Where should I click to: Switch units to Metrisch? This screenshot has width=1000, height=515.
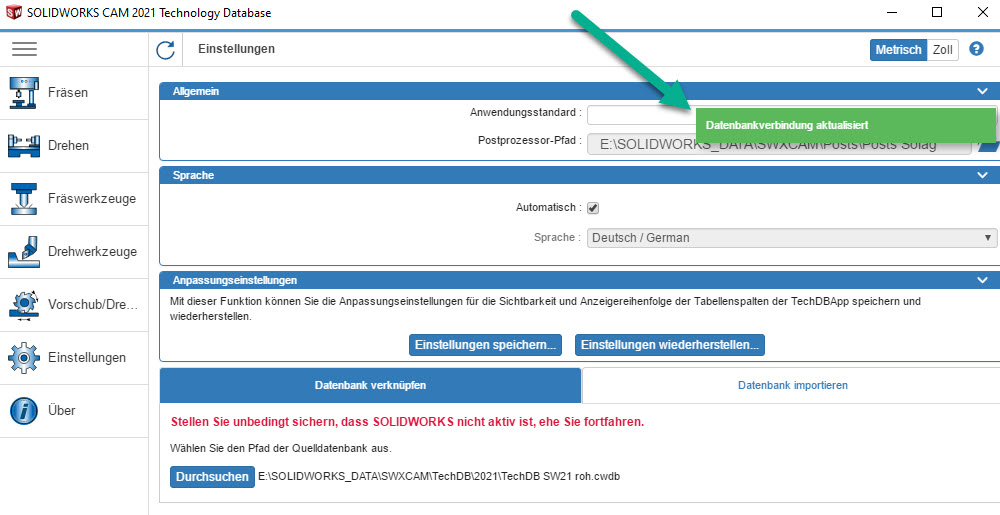pyautogui.click(x=898, y=50)
